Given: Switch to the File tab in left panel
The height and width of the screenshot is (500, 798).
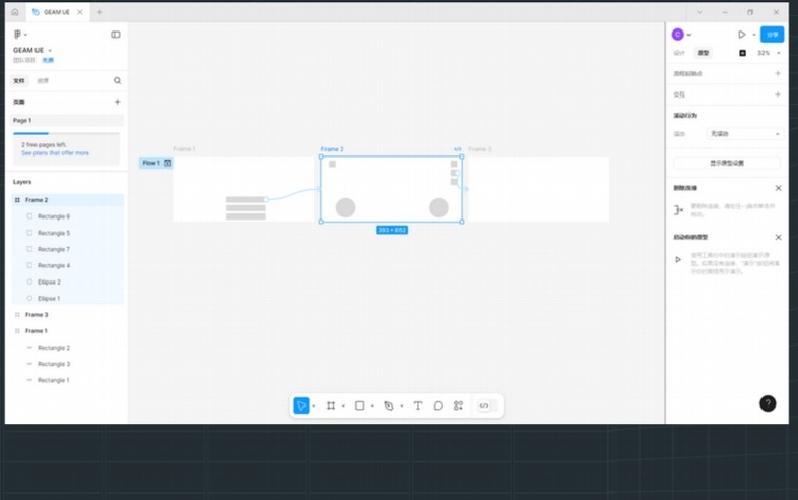Looking at the screenshot, I should tap(19, 80).
